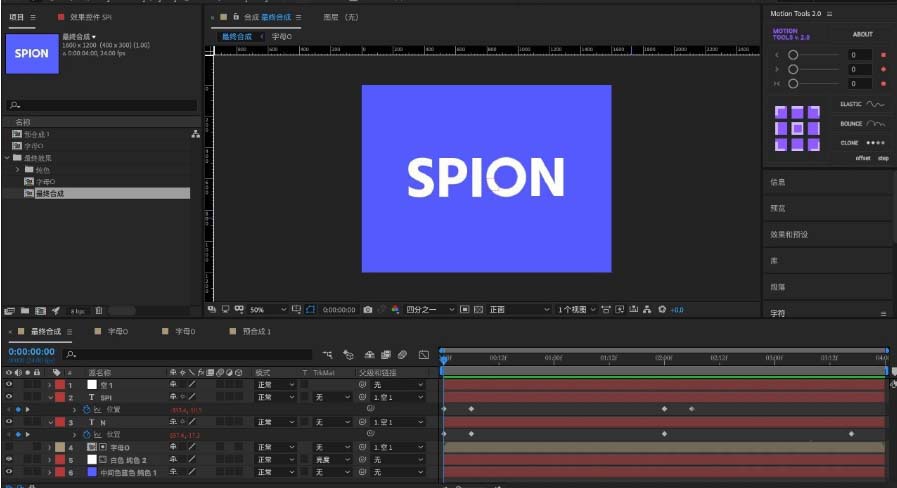This screenshot has height=488, width=897.
Task: Toggle visibility of layer 6 solid
Action: [x=9, y=471]
